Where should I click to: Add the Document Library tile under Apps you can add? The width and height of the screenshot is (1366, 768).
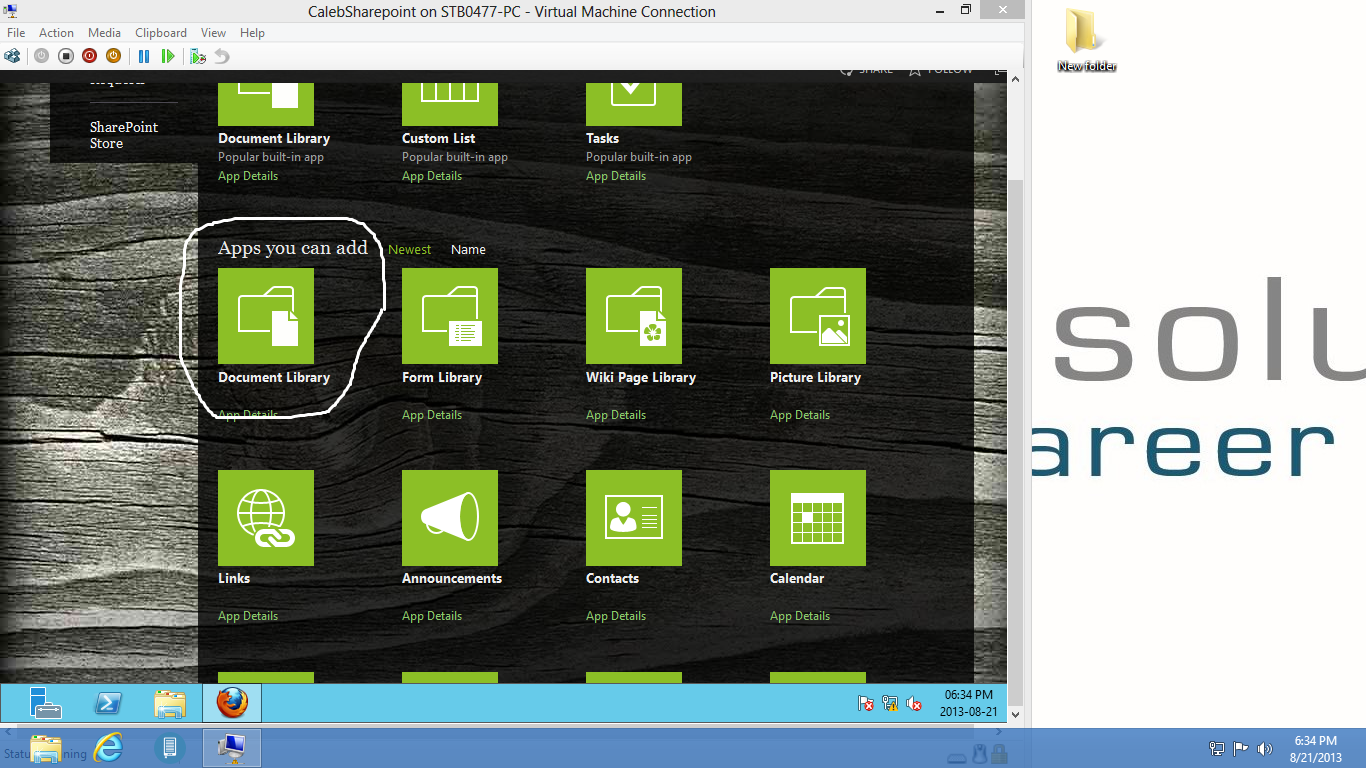(266, 316)
